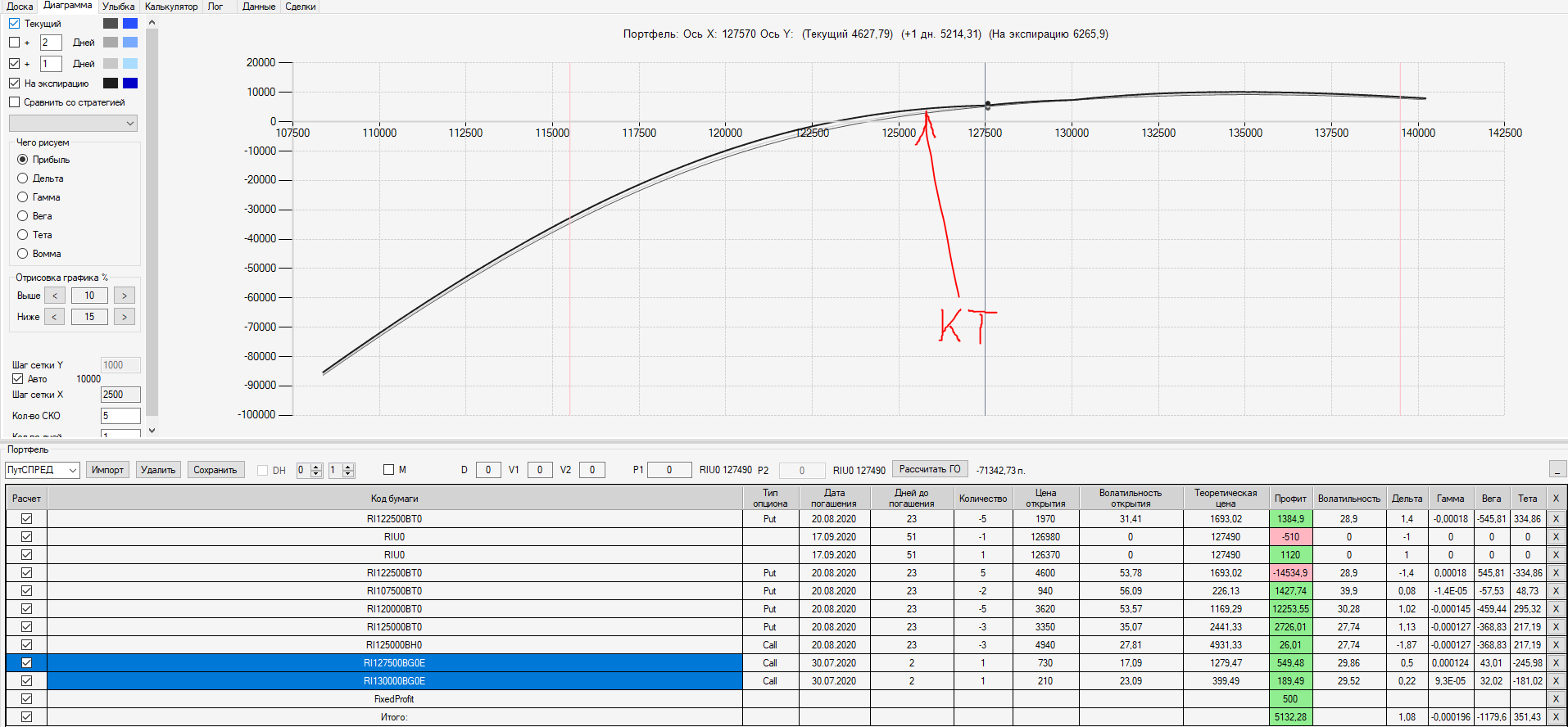The image size is (1568, 727).
Task: Switch to the Улыбка tab
Action: 119,7
